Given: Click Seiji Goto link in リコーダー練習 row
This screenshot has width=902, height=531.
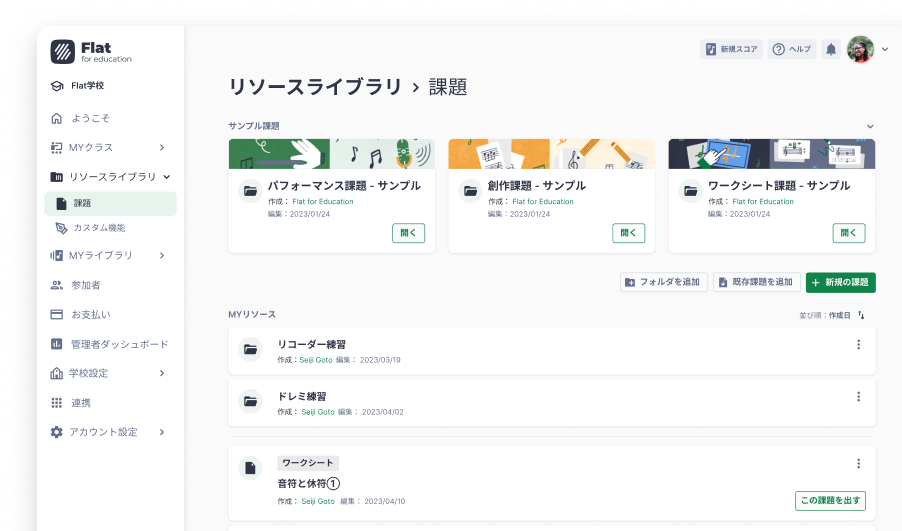Looking at the screenshot, I should coord(316,360).
